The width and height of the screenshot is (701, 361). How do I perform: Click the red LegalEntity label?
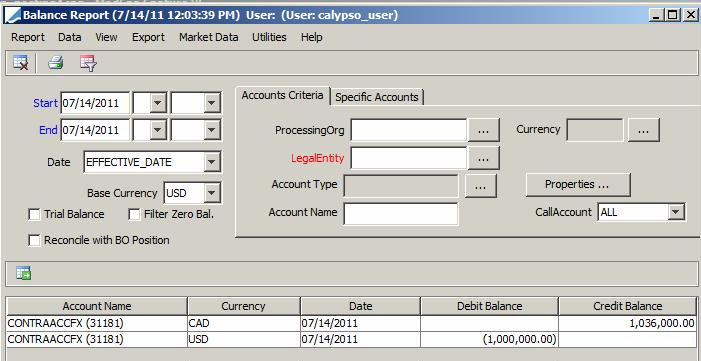(317, 158)
